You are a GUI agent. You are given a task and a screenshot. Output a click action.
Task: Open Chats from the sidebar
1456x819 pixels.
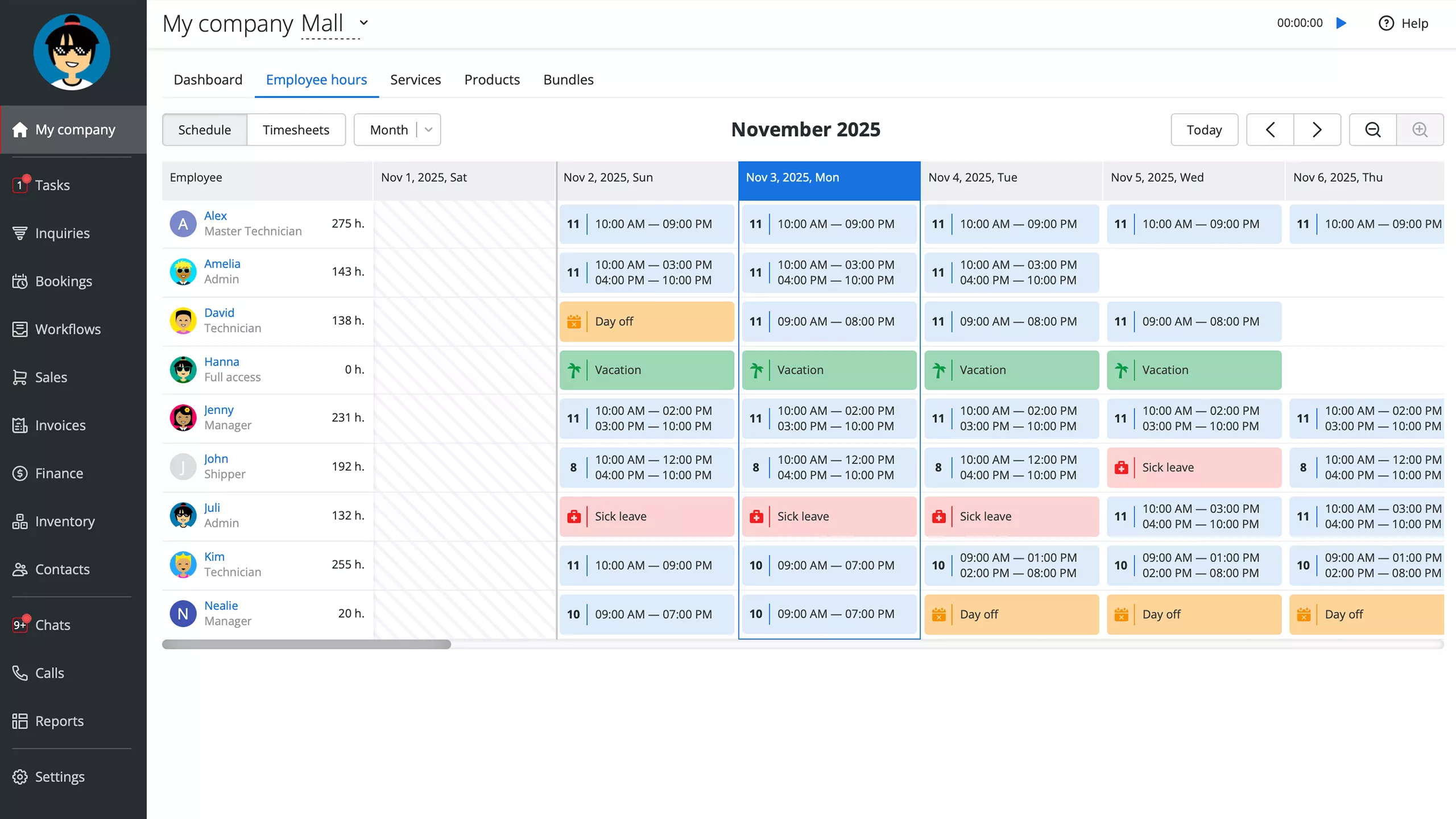pyautogui.click(x=52, y=624)
